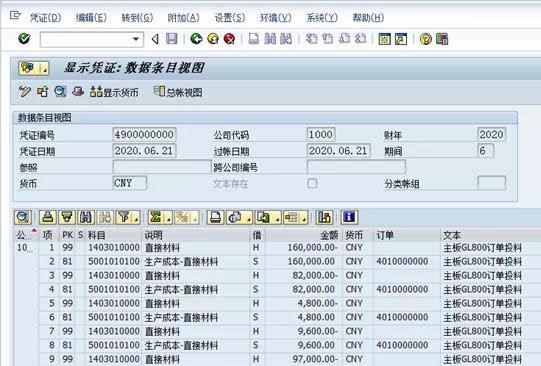The width and height of the screenshot is (541, 366).
Task: Click the Find binoculars icon in top toolbar
Action: [x=270, y=39]
